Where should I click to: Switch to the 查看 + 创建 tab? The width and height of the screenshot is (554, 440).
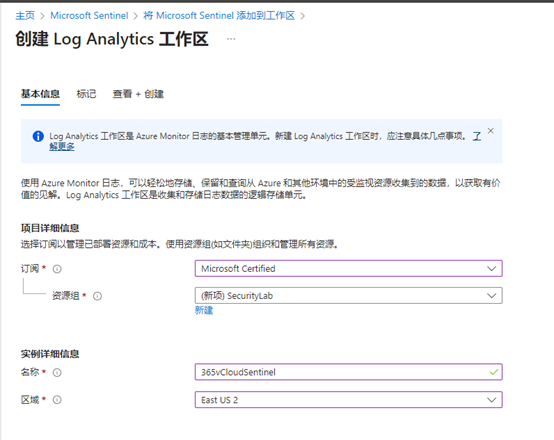138,94
